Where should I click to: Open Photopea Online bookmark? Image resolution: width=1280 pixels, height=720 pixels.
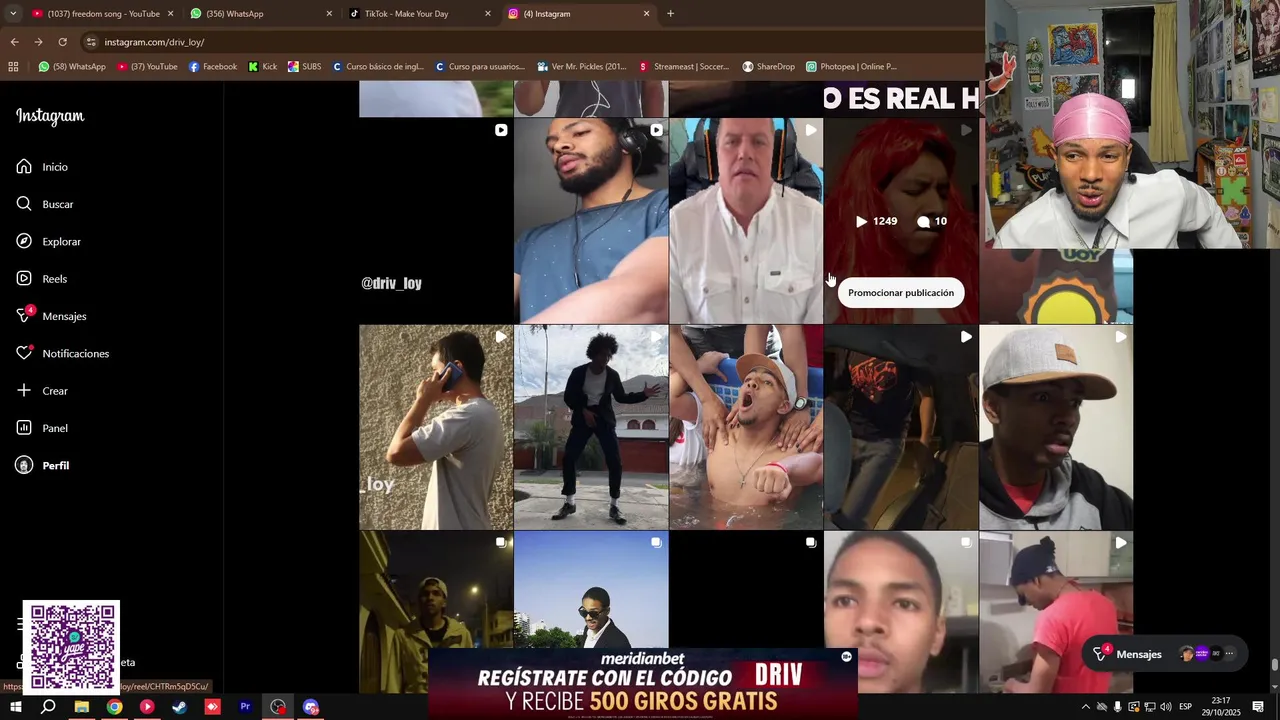pos(851,67)
